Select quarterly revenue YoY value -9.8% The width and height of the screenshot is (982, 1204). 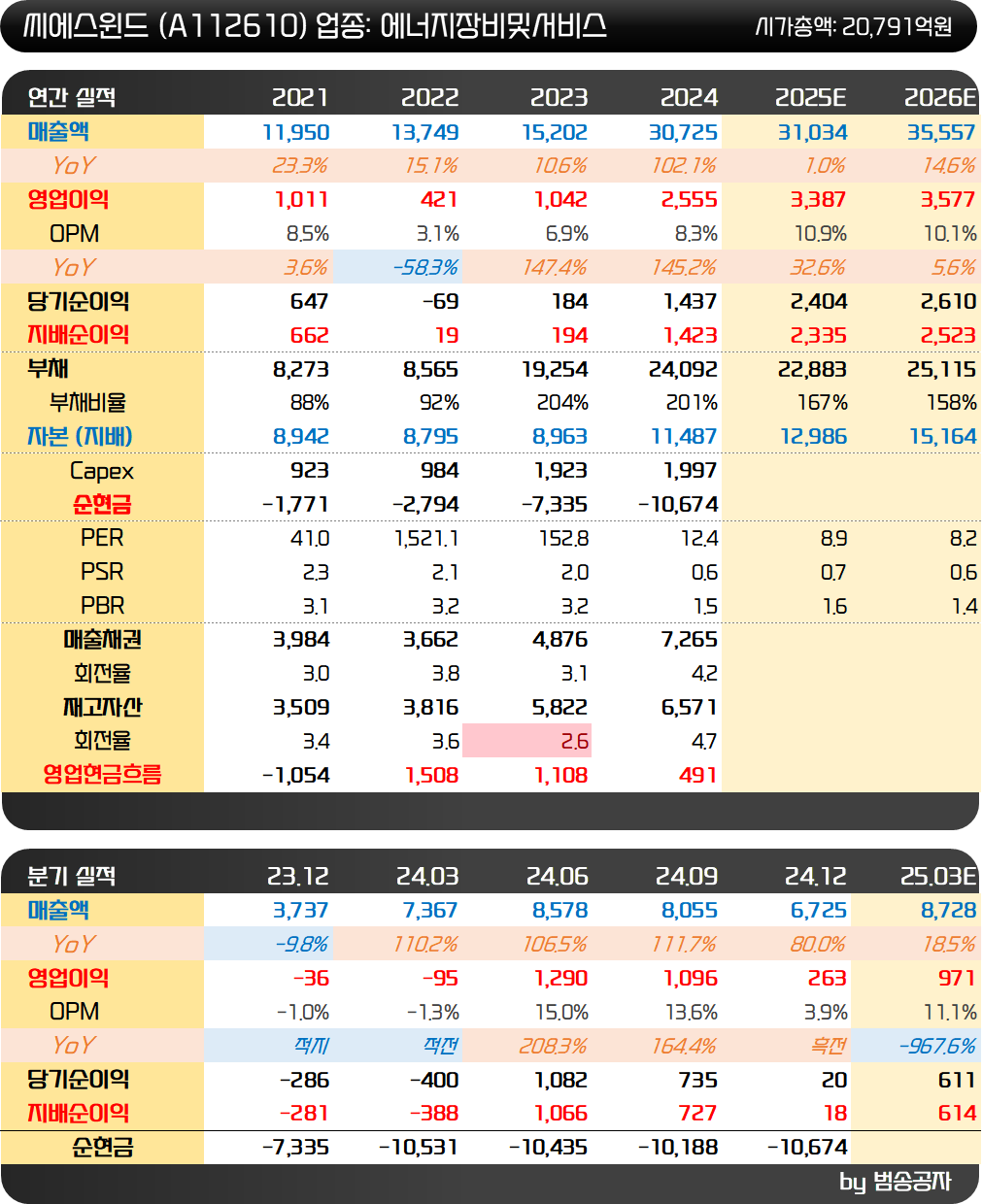point(302,944)
